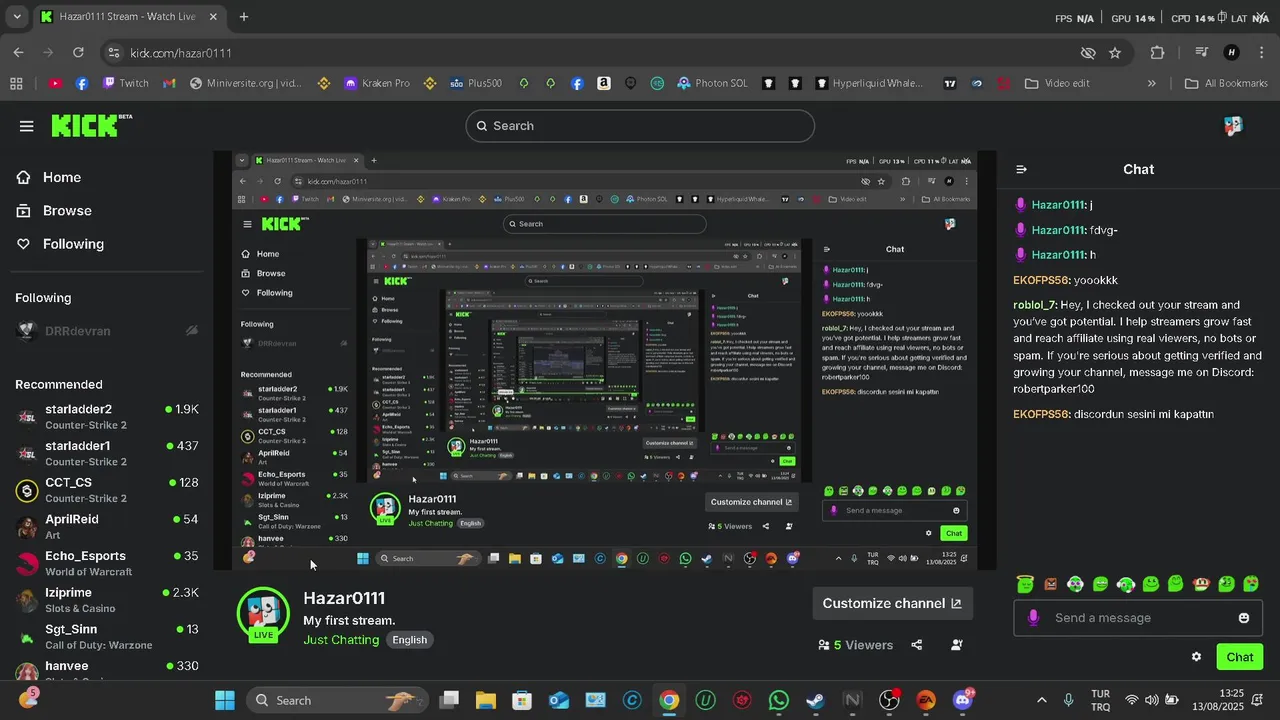This screenshot has height=720, width=1280.
Task: Click the user follow icon beside share
Action: [957, 645]
